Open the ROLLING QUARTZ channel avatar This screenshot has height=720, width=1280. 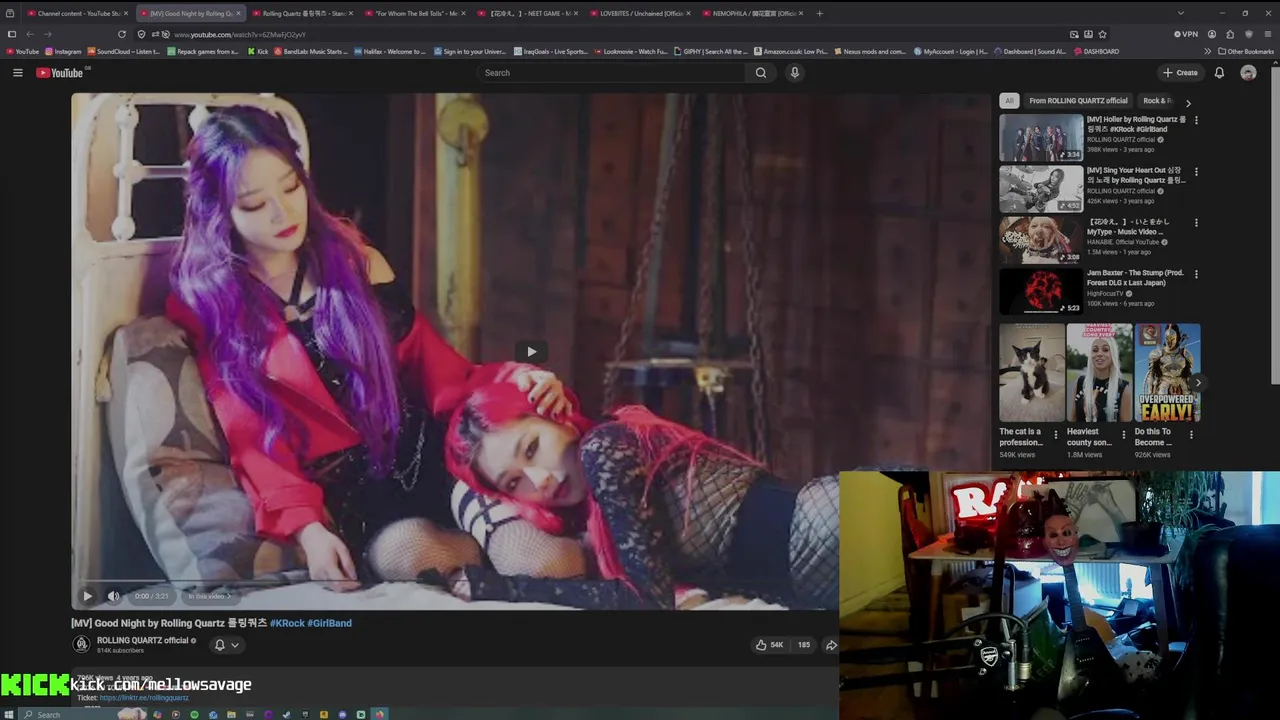click(x=81, y=645)
